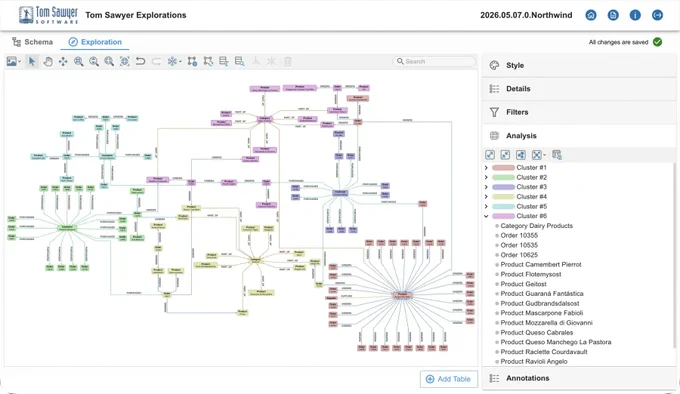
Task: Select the pointer selection tool
Action: point(32,62)
